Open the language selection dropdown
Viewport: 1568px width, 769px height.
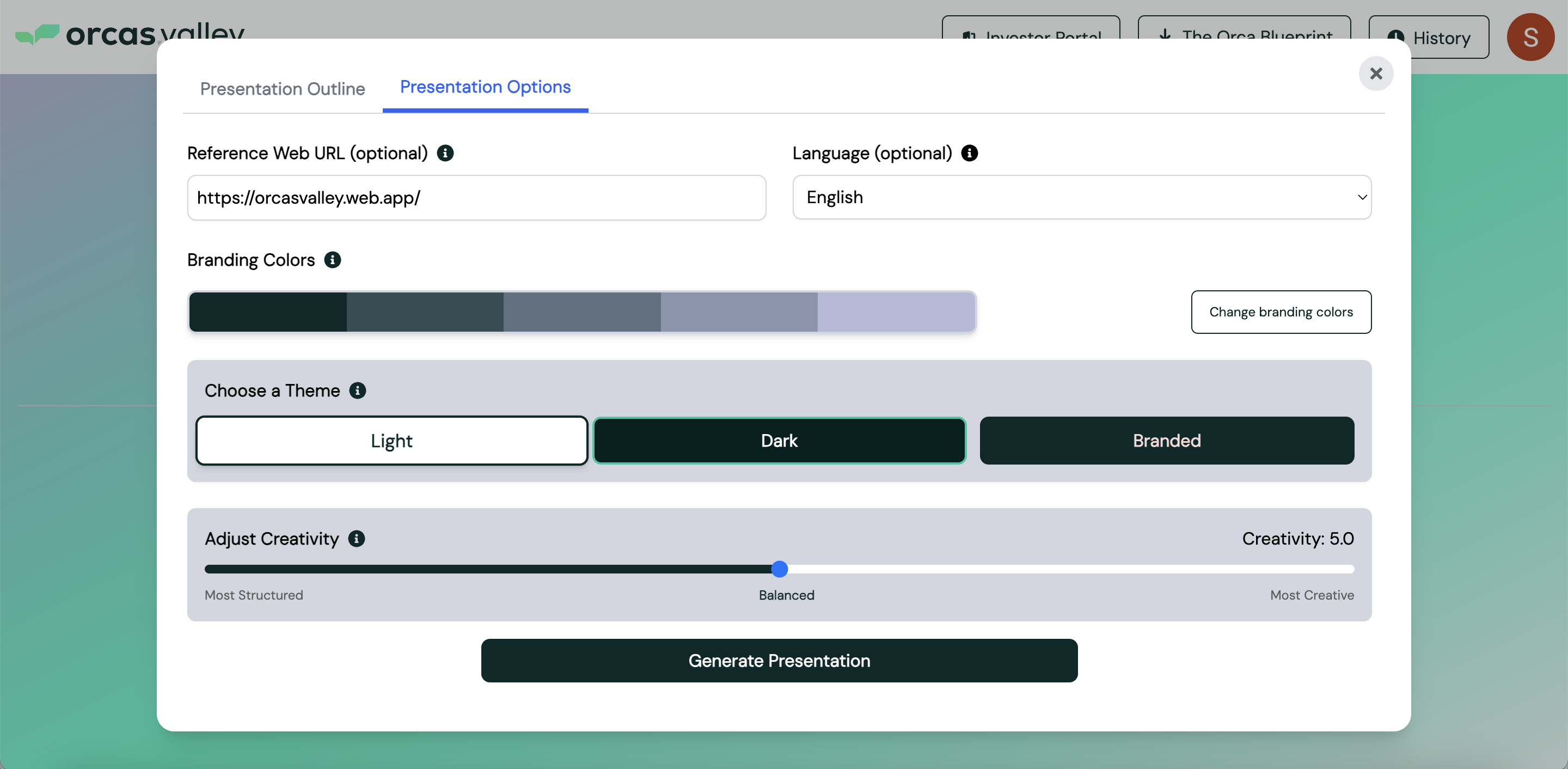[x=1081, y=197]
